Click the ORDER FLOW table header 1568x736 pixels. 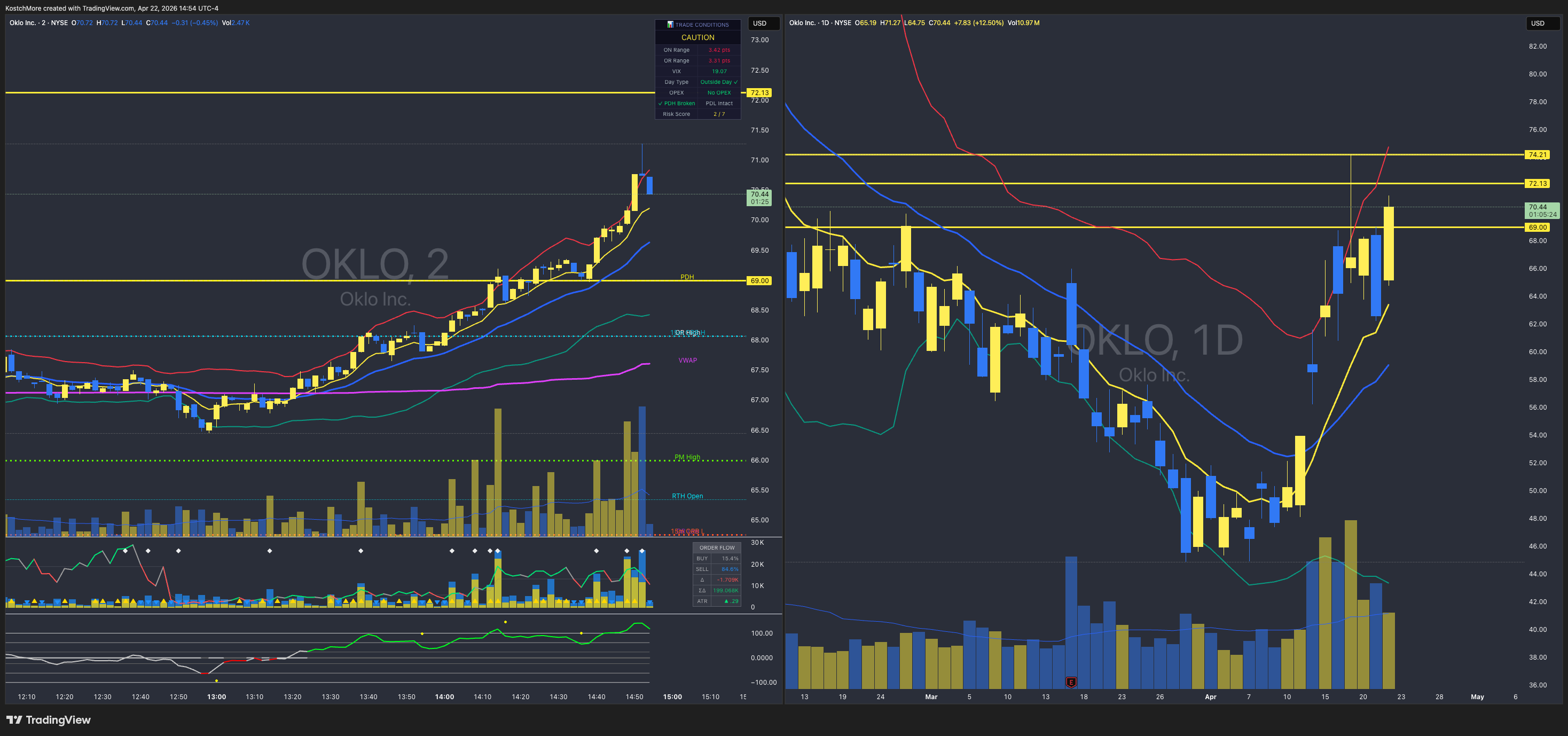(717, 548)
